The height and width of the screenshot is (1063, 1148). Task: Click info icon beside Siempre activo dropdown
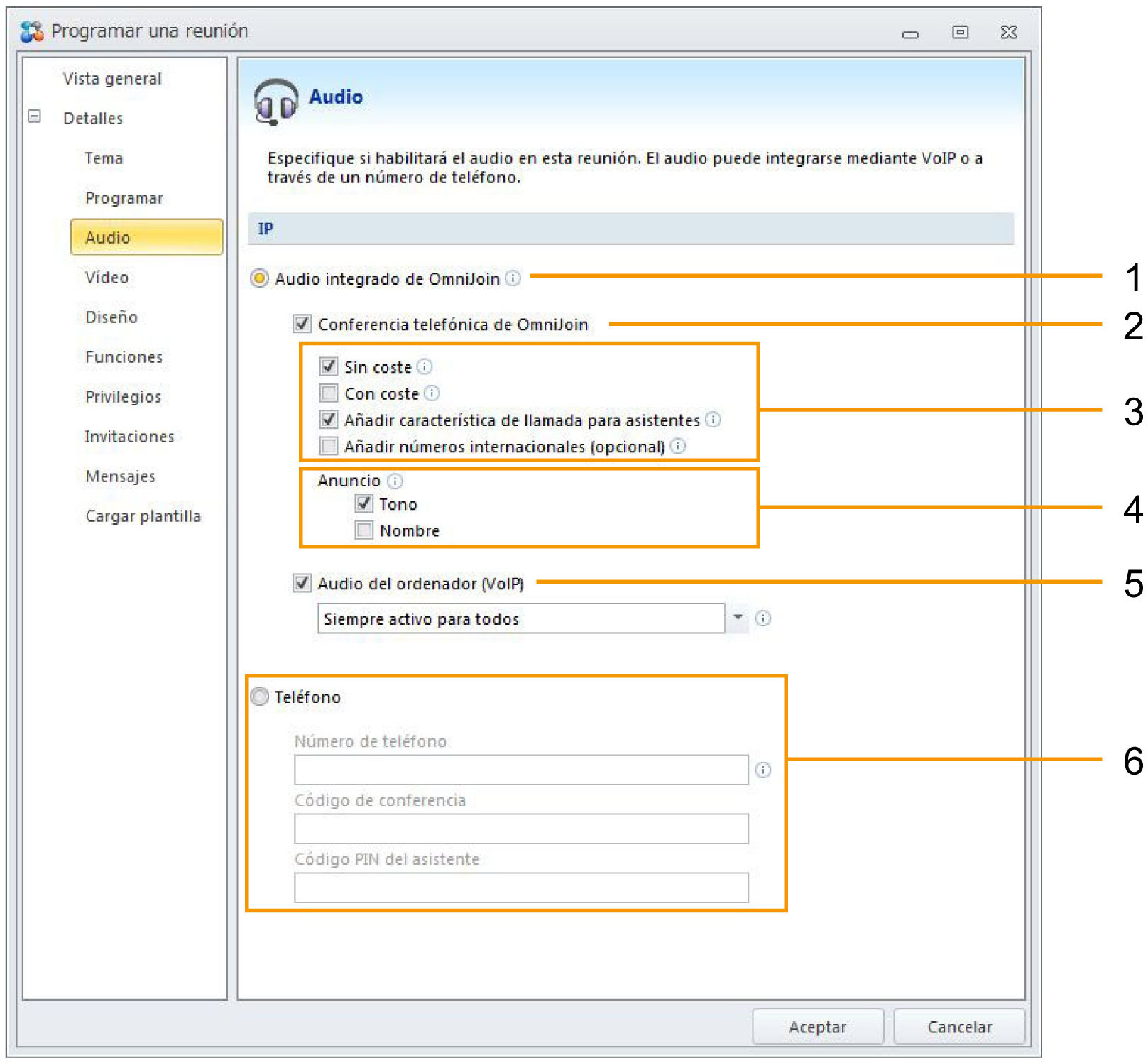coord(763,618)
